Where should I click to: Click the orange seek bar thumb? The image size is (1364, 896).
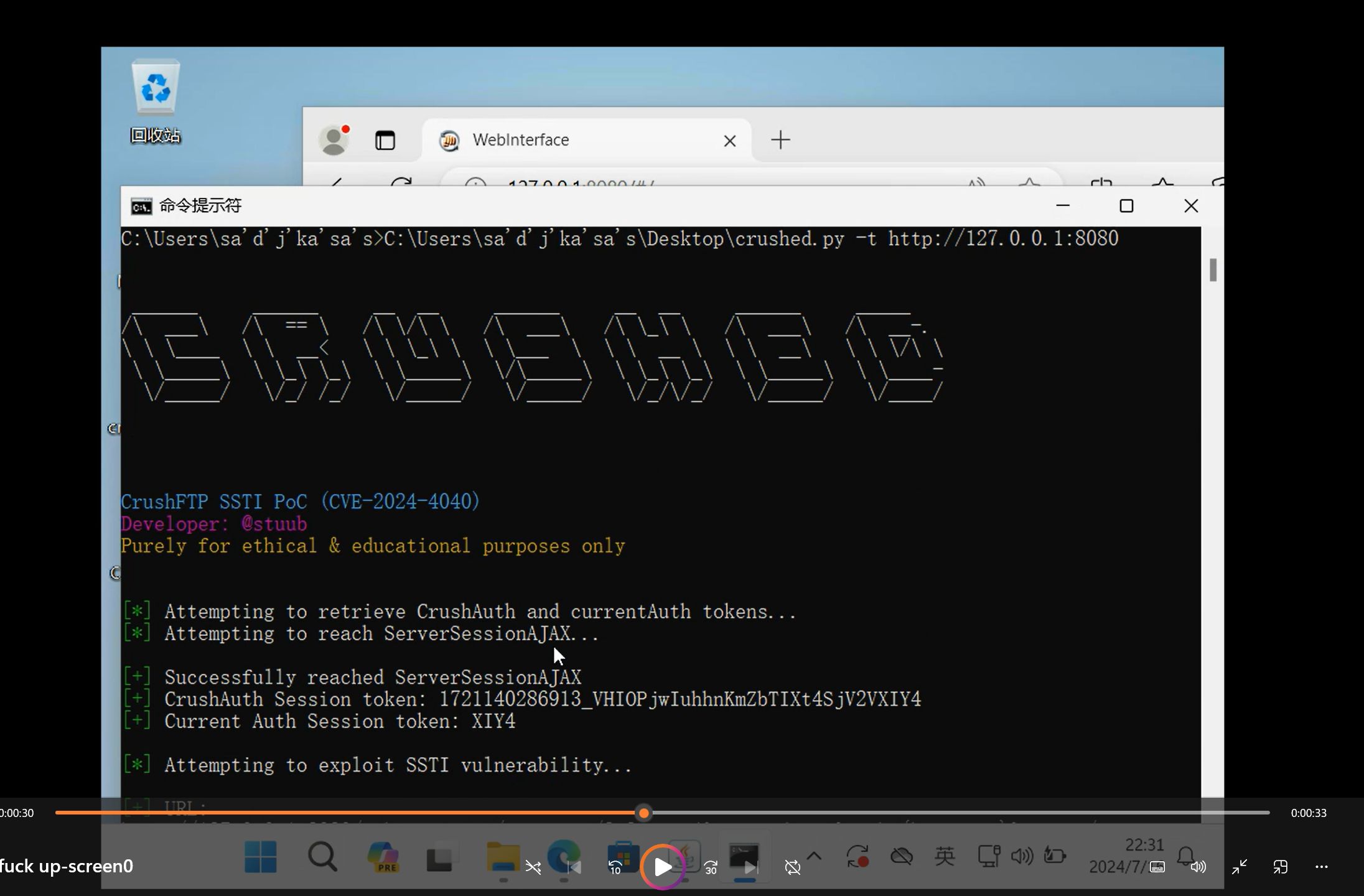point(644,813)
